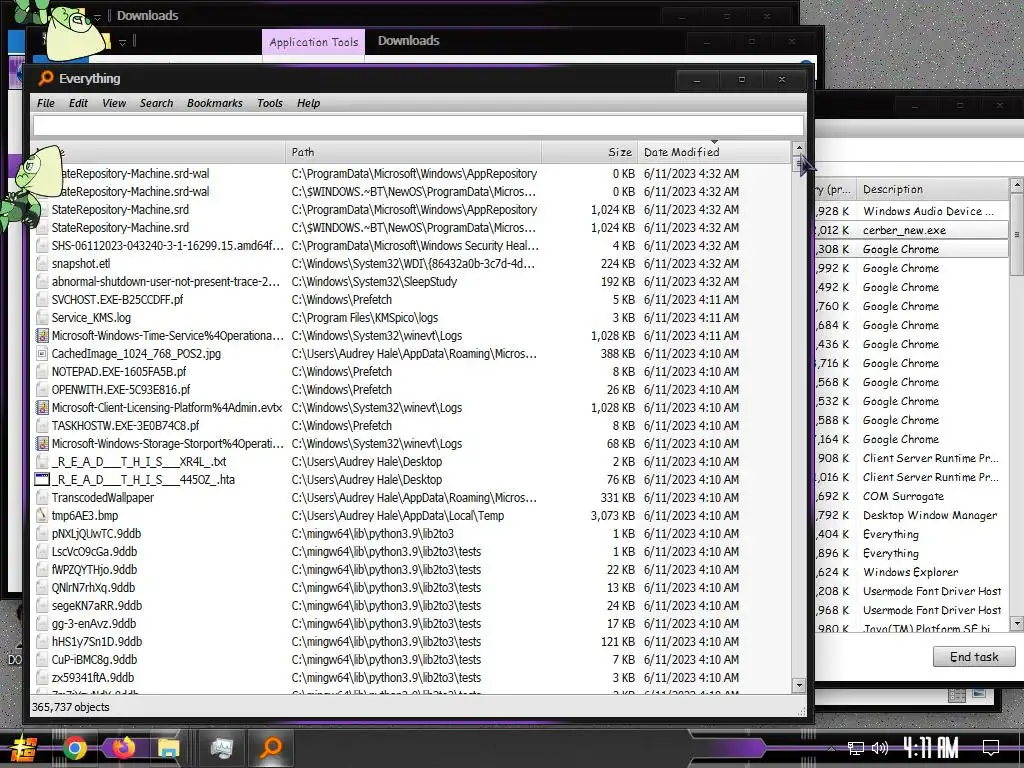Image resolution: width=1024 pixels, height=768 pixels.
Task: Click the 365,737 objects status bar text
Action: [71, 707]
